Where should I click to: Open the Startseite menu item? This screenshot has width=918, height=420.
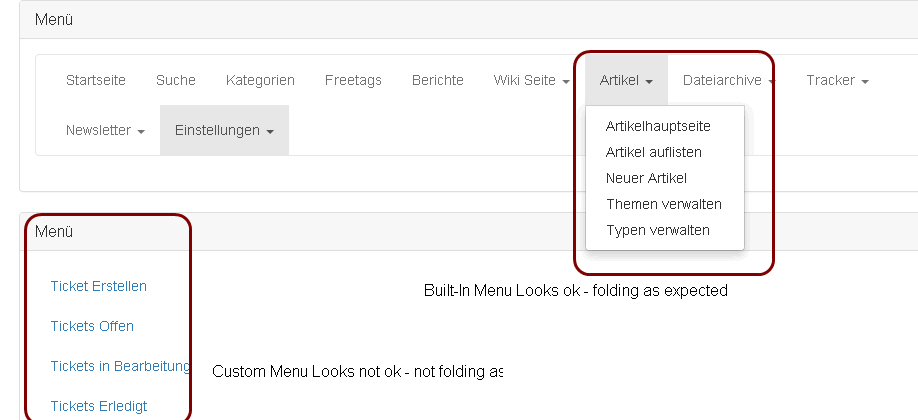[x=95, y=80]
